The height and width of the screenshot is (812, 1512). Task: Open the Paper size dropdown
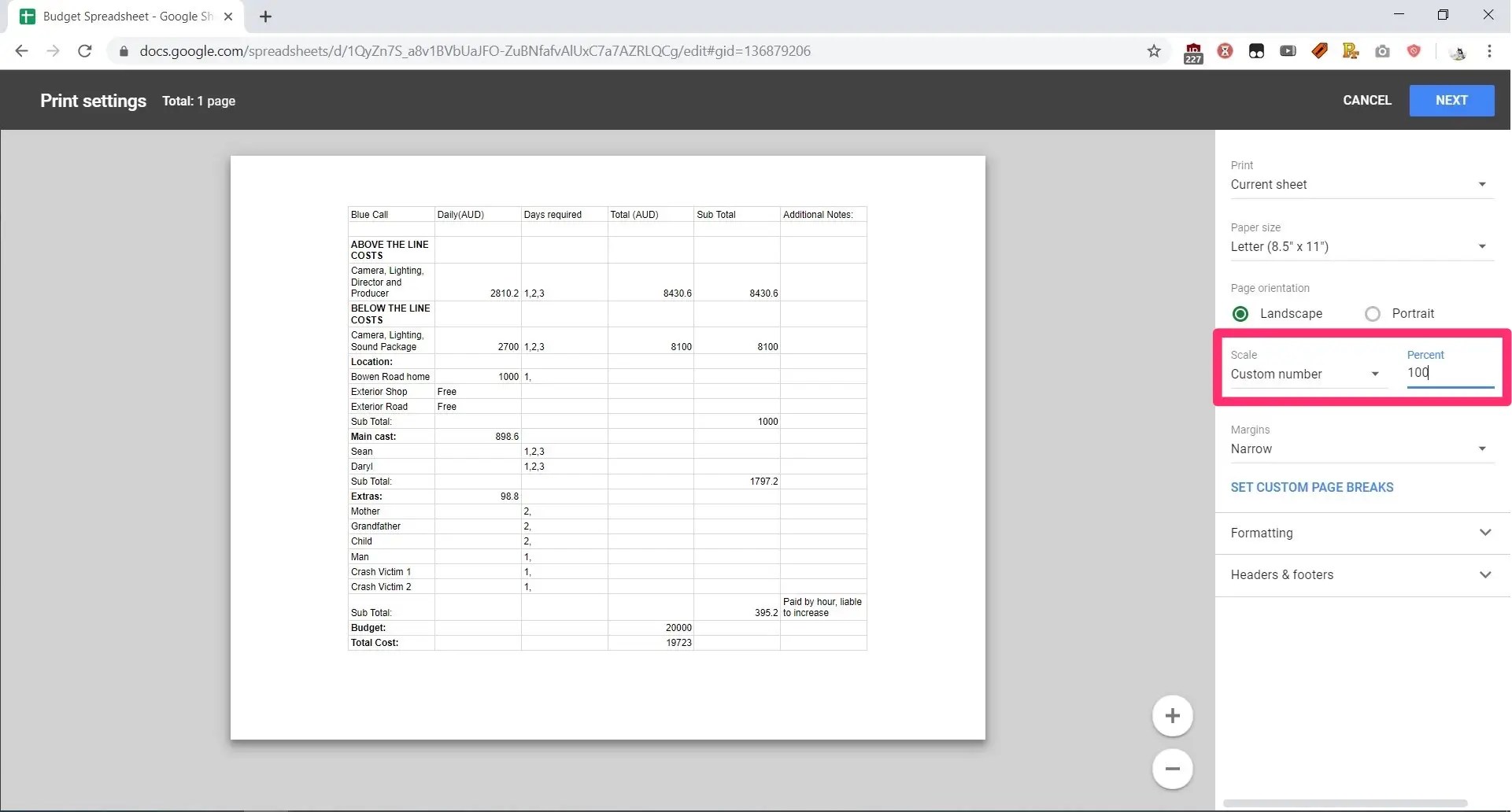(1360, 246)
